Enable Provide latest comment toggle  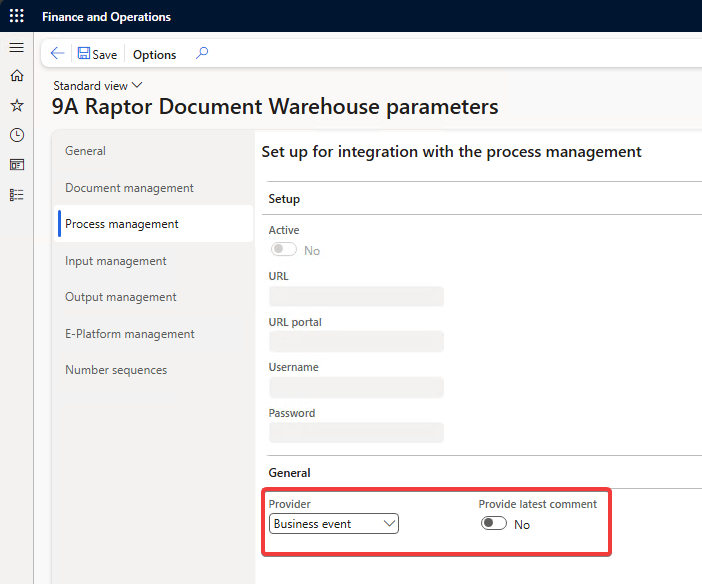(x=494, y=524)
